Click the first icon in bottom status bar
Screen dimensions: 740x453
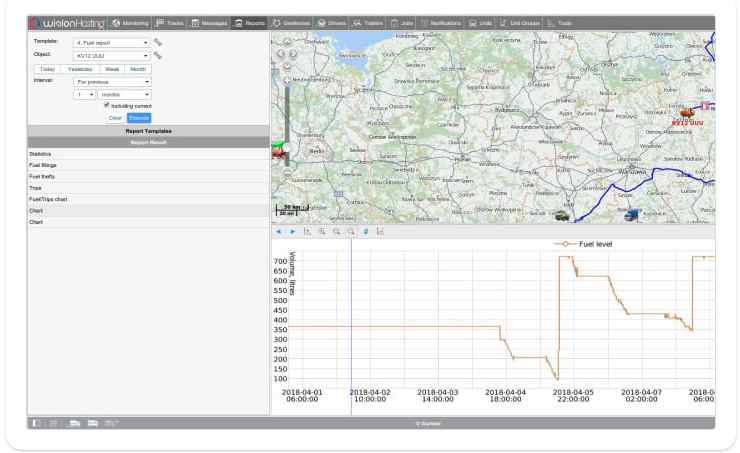pyautogui.click(x=35, y=424)
